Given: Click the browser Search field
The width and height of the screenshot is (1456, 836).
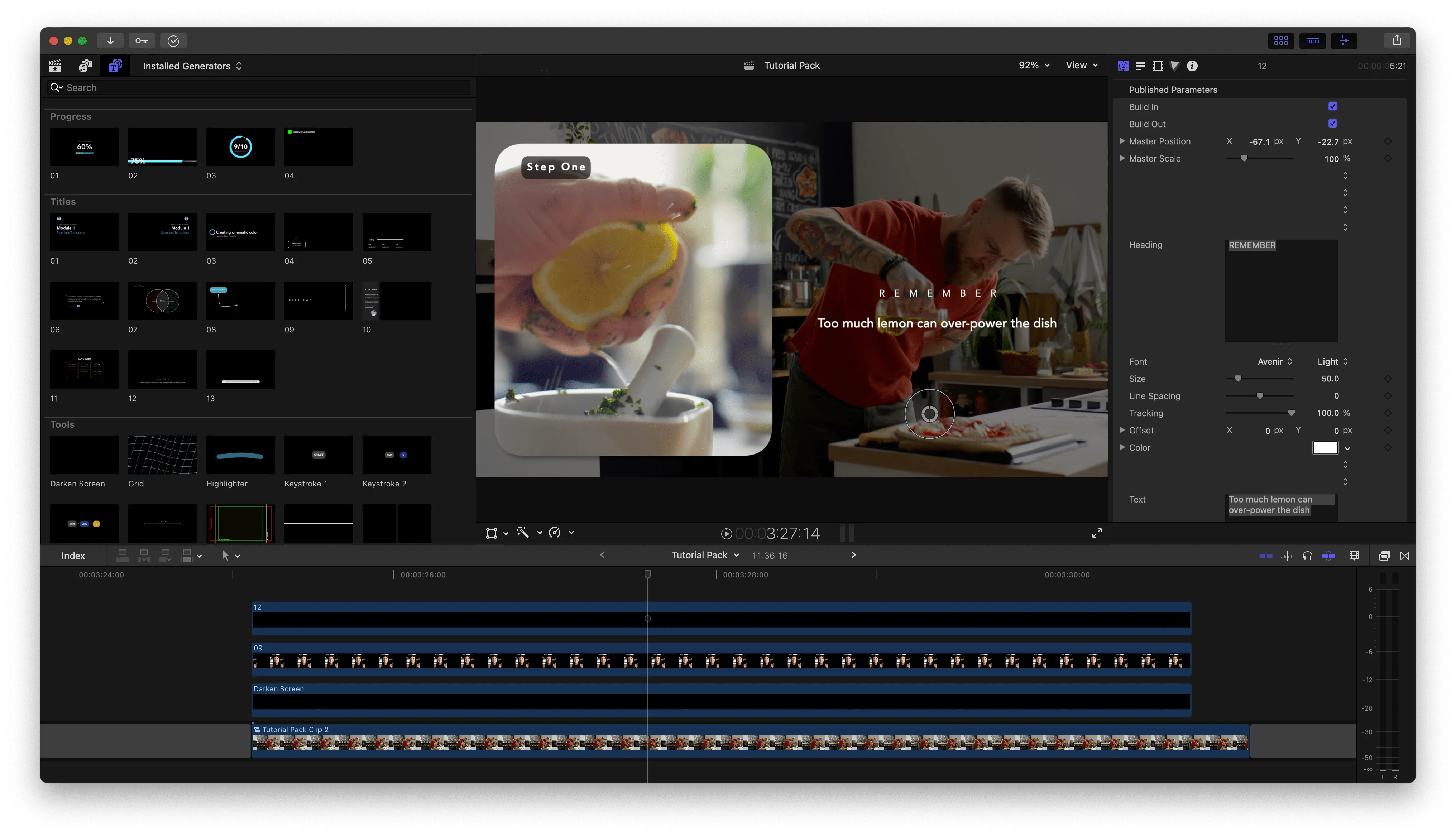Looking at the screenshot, I should (x=258, y=87).
